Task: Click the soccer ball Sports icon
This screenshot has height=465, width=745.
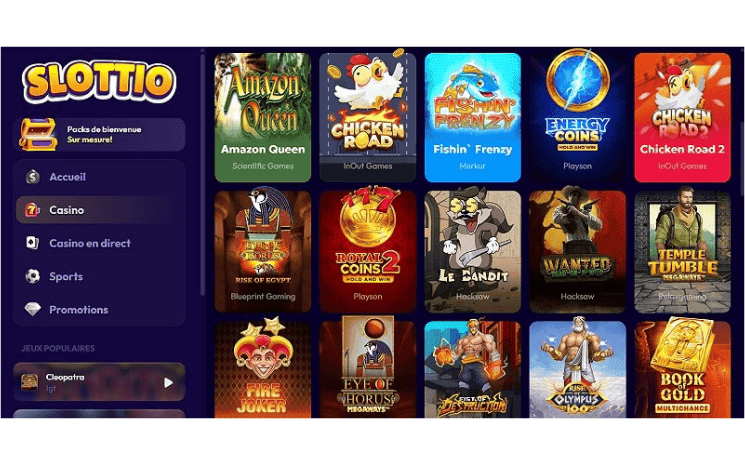Action: [32, 276]
